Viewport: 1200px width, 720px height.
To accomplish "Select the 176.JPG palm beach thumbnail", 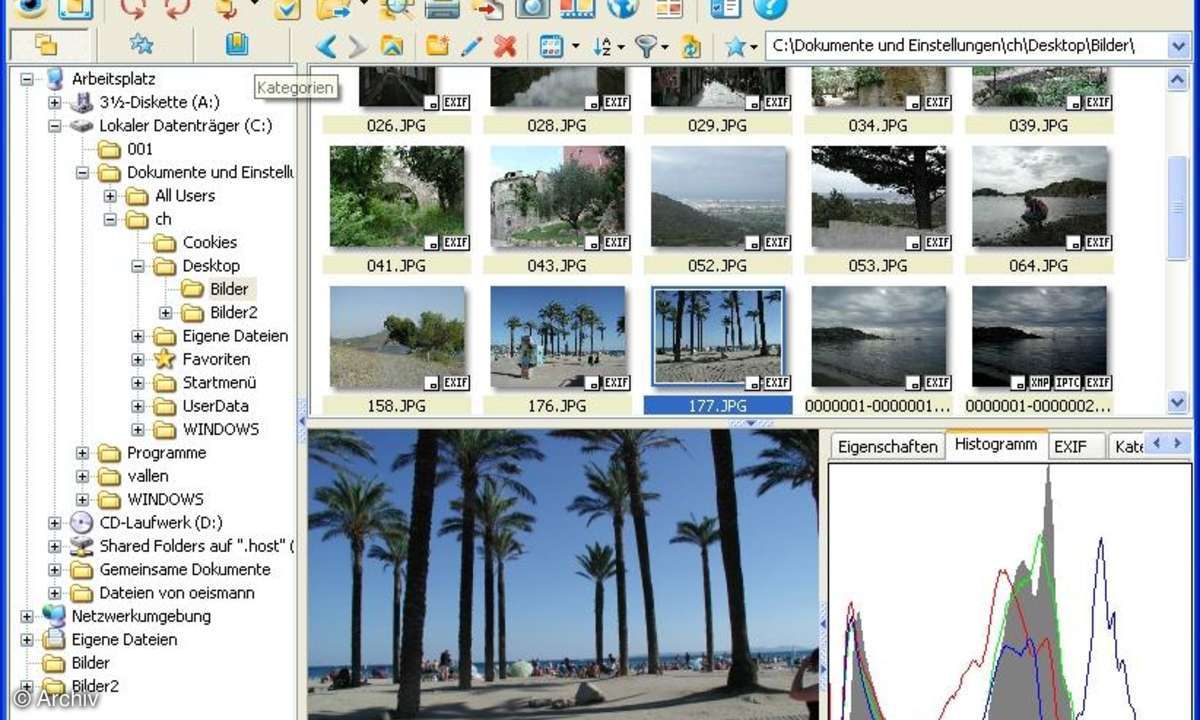I will tap(557, 338).
